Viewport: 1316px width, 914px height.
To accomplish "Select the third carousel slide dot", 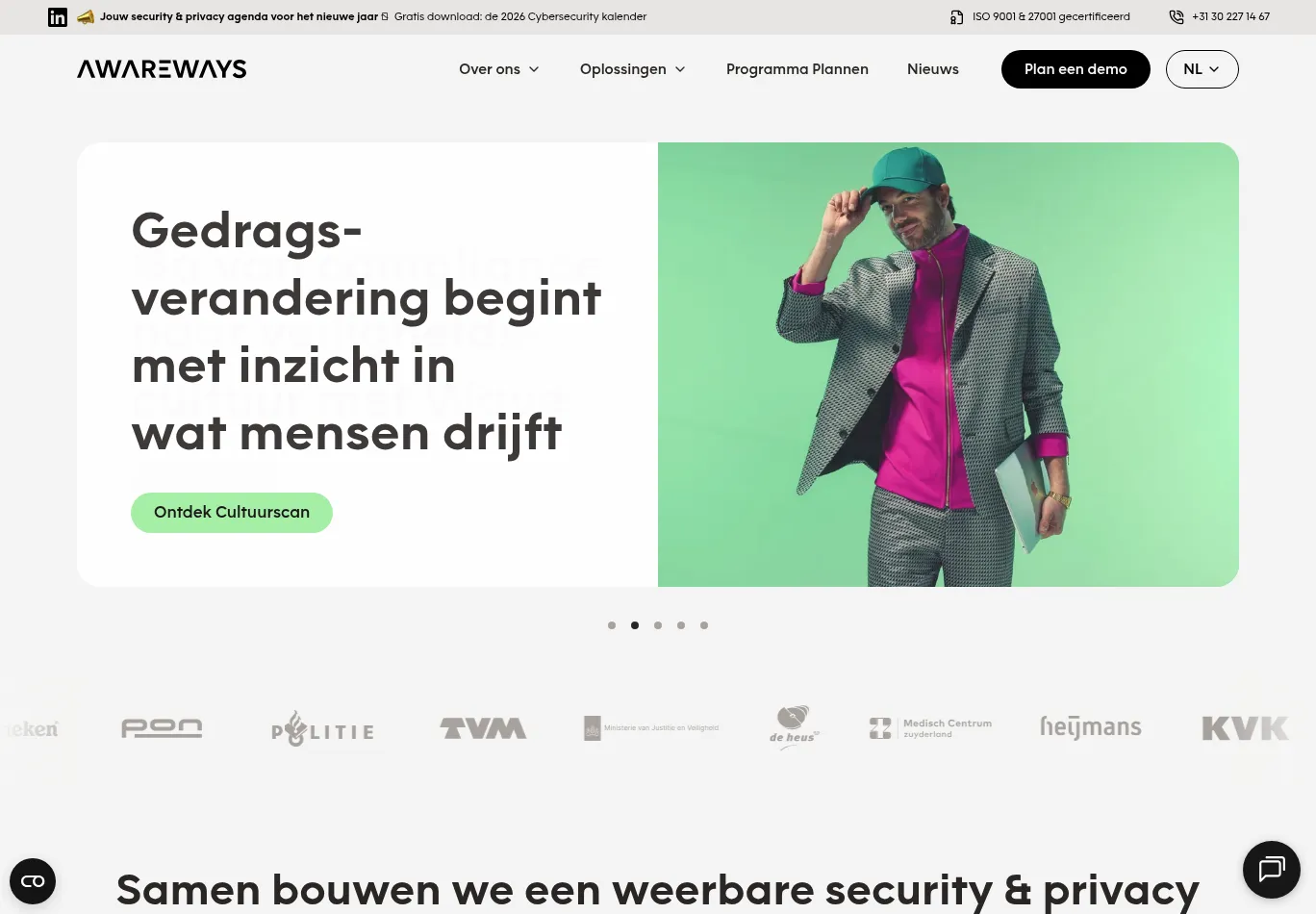I will [x=658, y=625].
